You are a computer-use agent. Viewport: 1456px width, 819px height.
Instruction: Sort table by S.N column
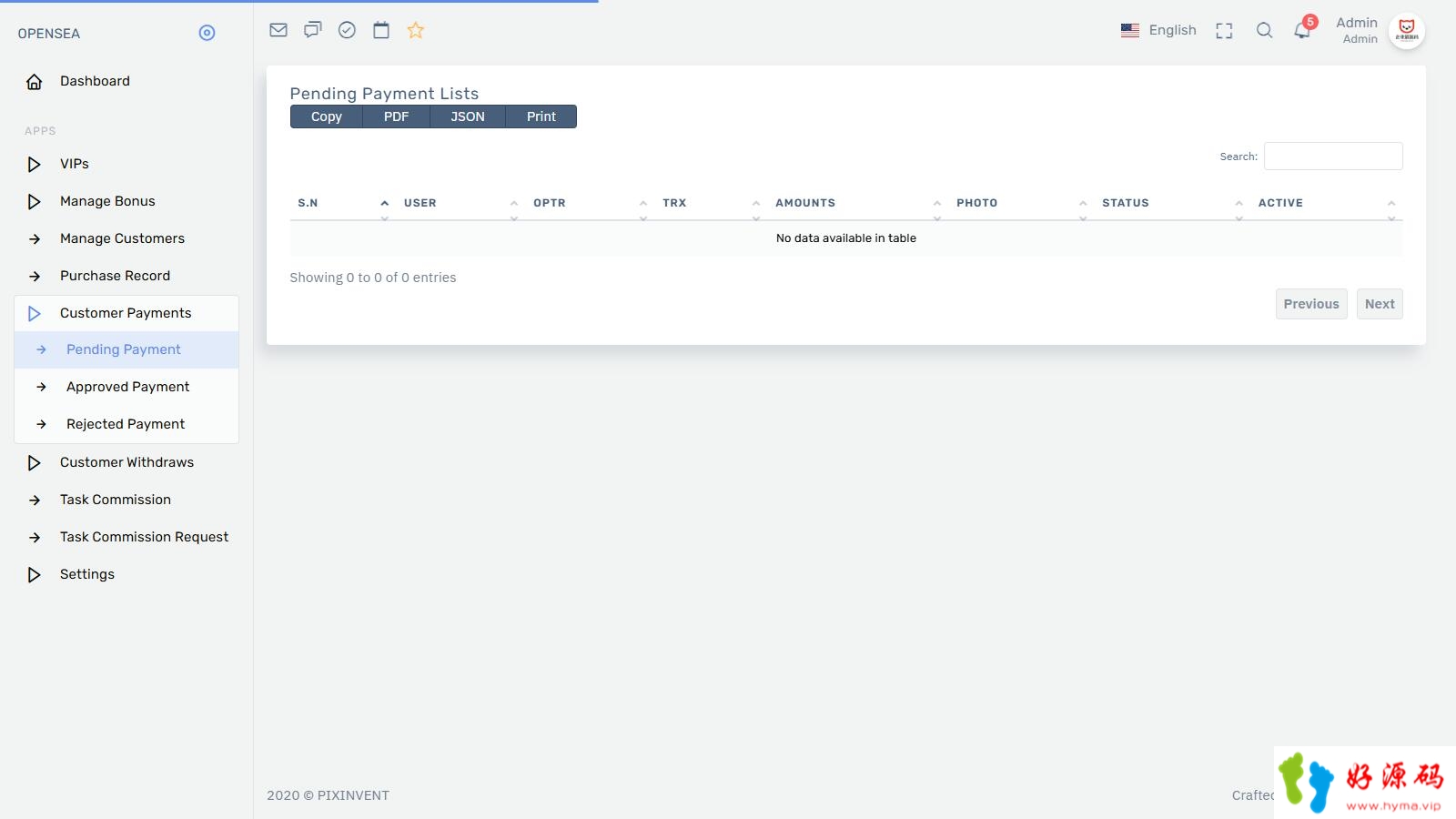(343, 203)
